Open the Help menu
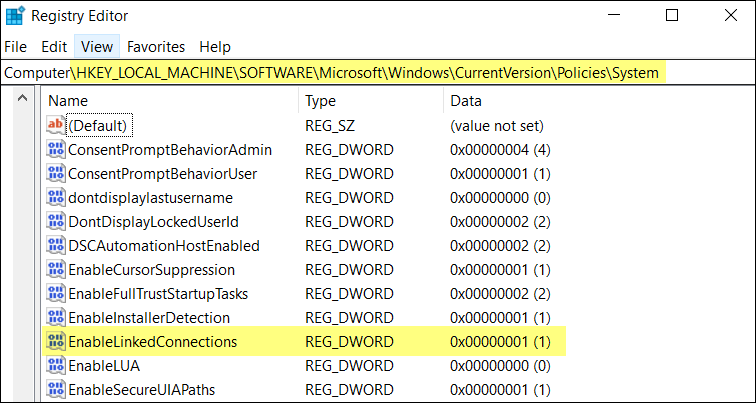Screen dimensions: 756x403 point(215,47)
